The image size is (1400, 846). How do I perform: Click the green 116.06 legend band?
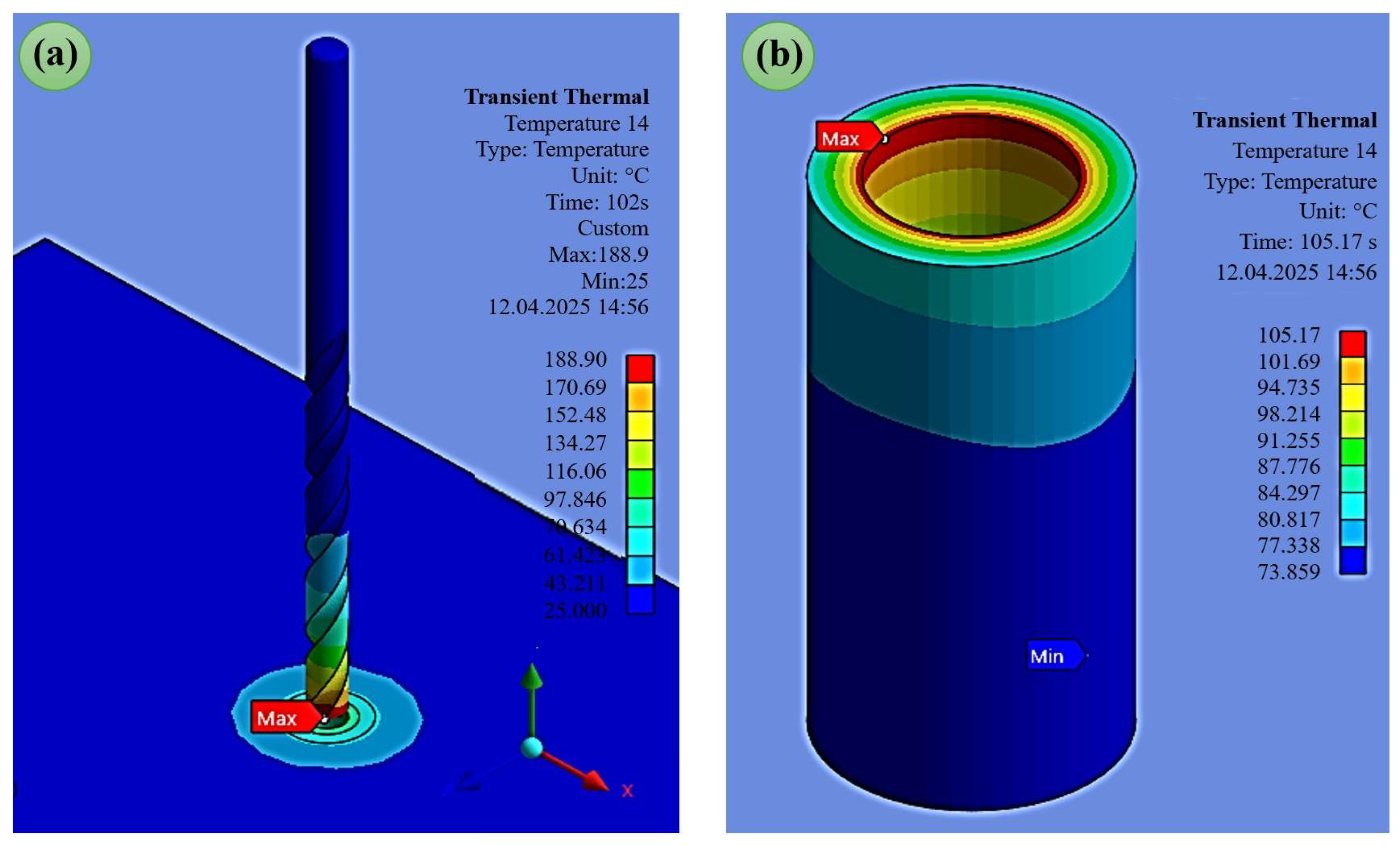click(640, 483)
